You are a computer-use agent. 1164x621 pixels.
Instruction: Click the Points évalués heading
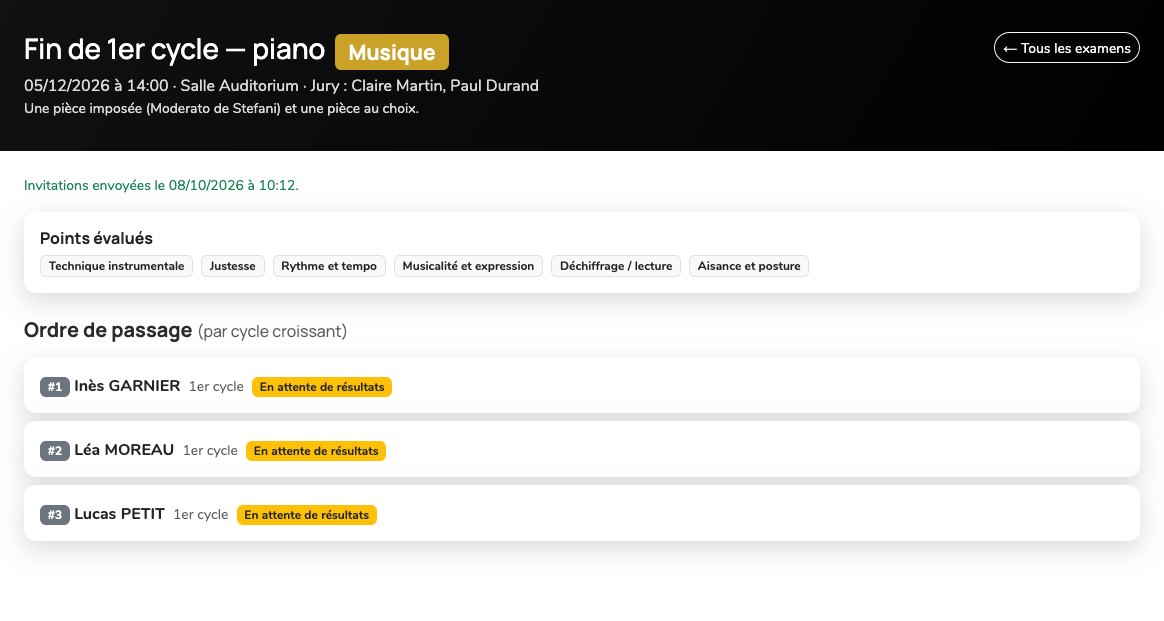click(x=97, y=238)
